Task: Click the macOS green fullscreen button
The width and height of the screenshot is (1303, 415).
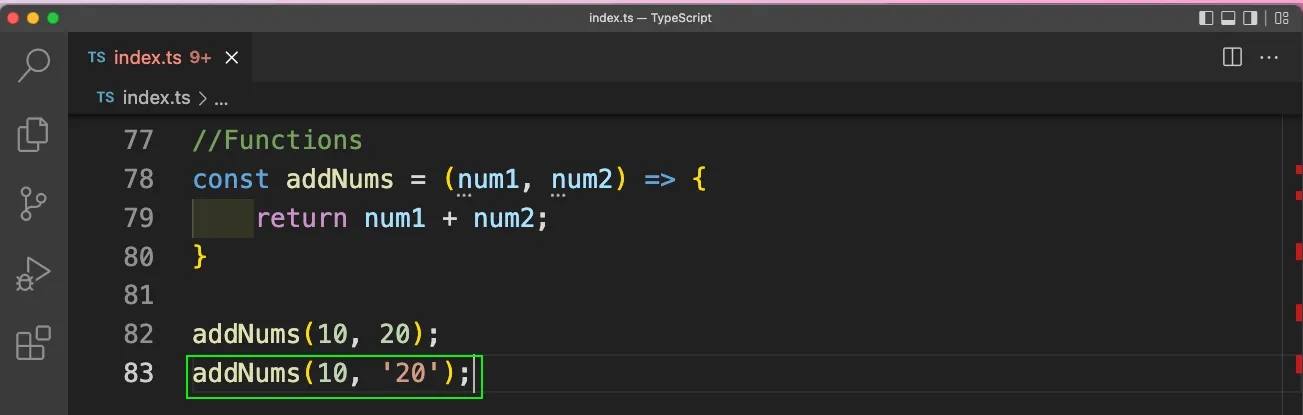Action: 53,18
